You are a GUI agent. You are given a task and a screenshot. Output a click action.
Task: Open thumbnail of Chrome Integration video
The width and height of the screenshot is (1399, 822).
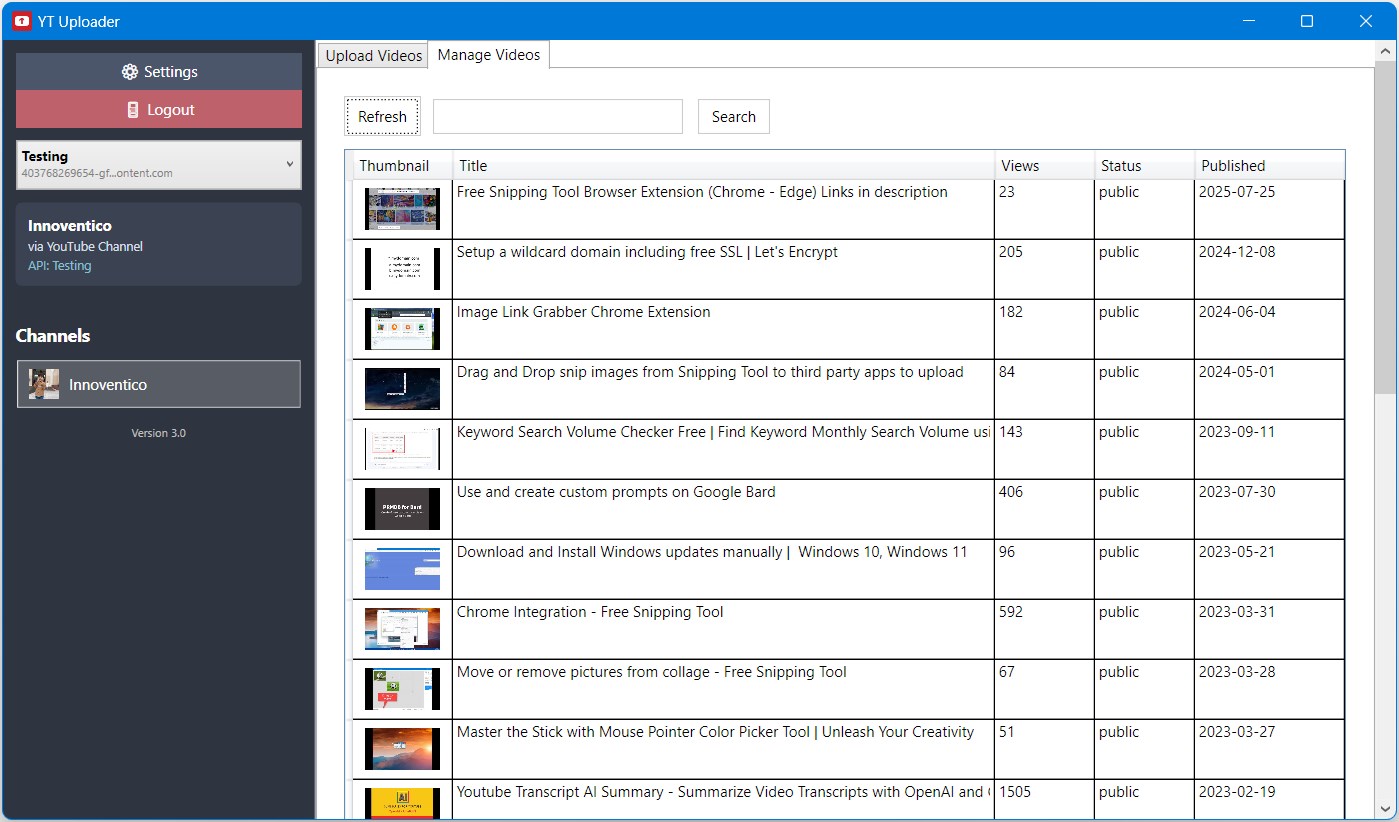[x=402, y=629]
